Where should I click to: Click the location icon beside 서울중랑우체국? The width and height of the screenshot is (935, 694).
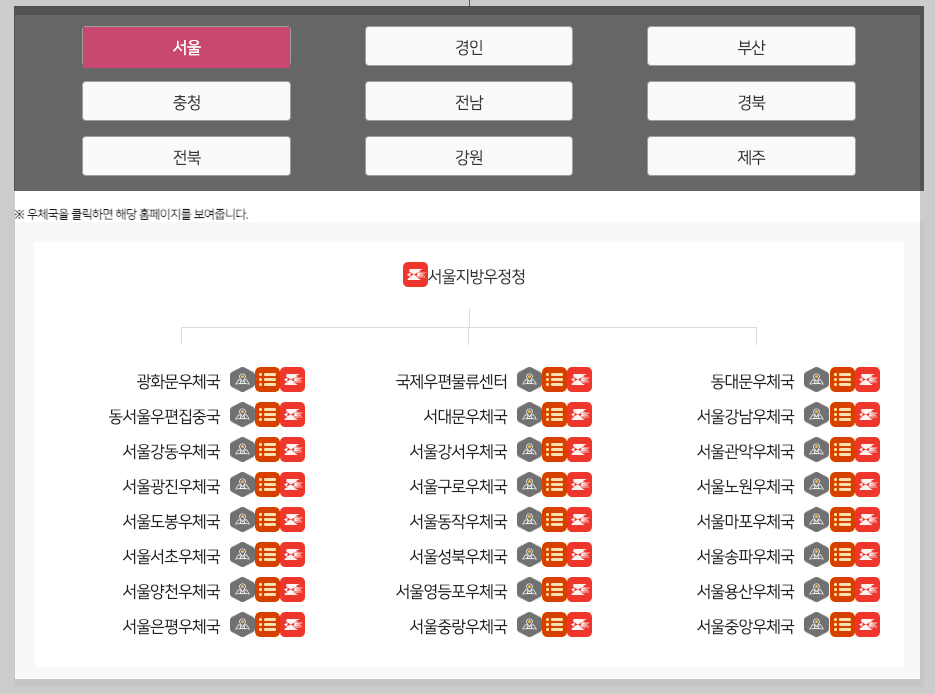pos(528,625)
